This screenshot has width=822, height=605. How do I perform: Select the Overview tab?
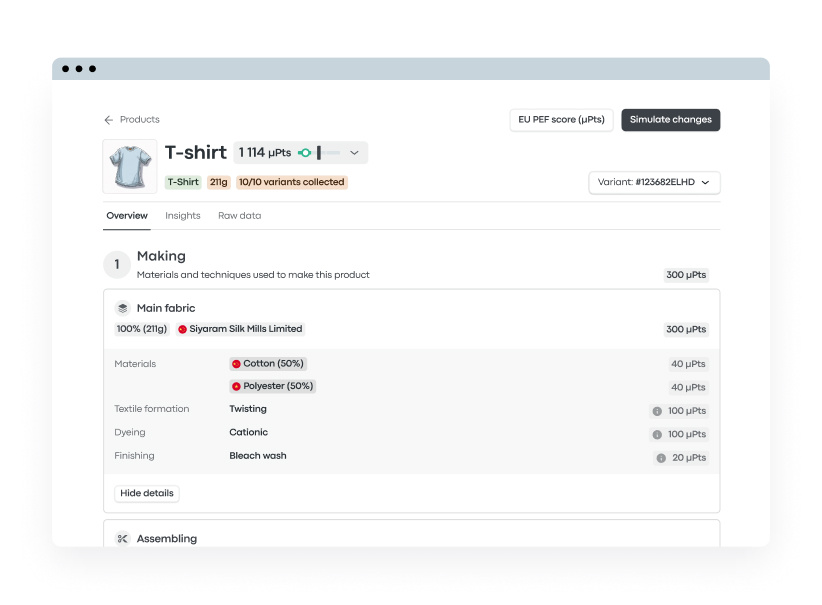(127, 216)
